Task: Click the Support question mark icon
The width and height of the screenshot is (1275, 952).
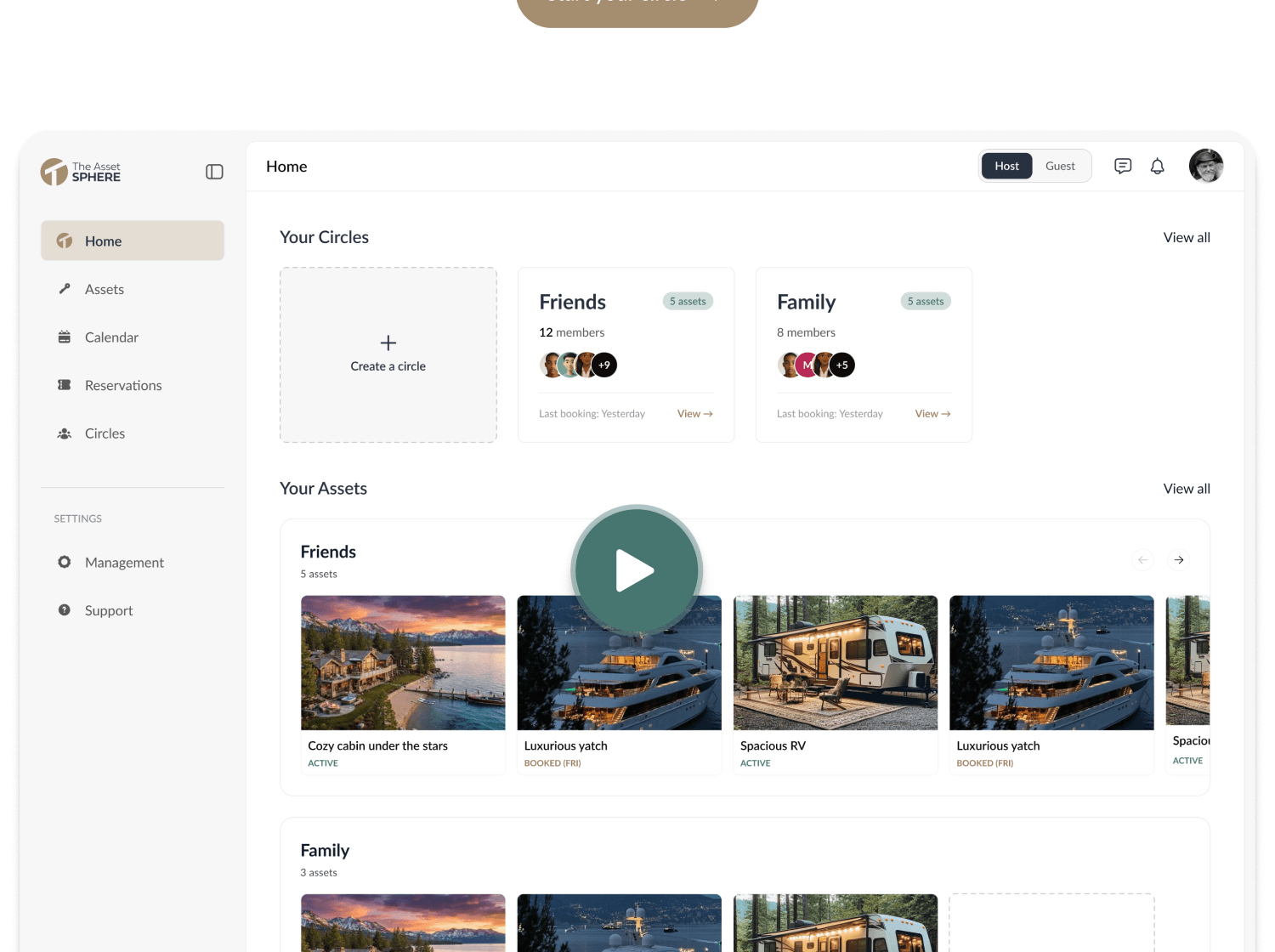Action: pyautogui.click(x=65, y=610)
